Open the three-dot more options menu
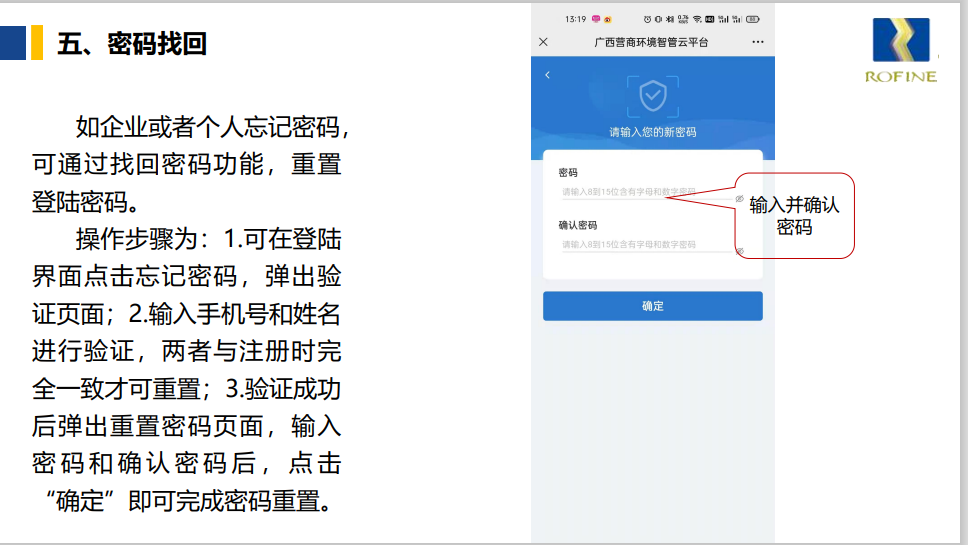968x545 pixels. [x=758, y=42]
